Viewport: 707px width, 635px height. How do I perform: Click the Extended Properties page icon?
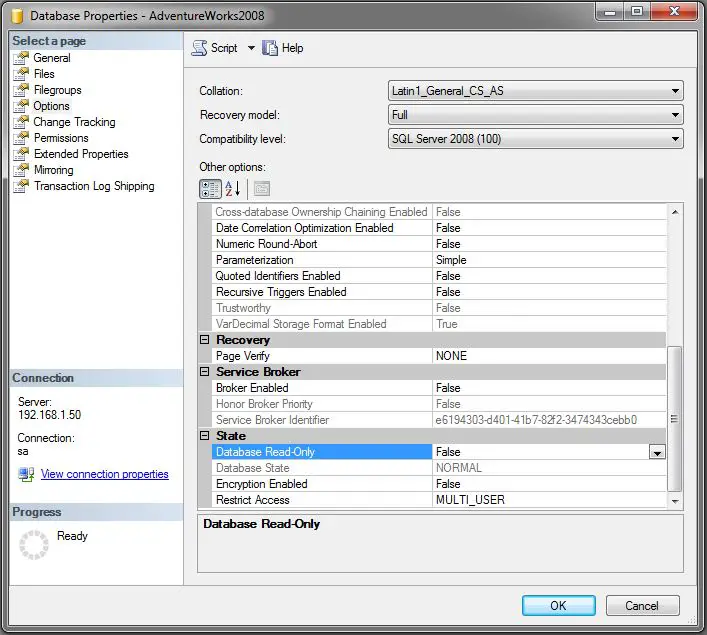pos(21,154)
